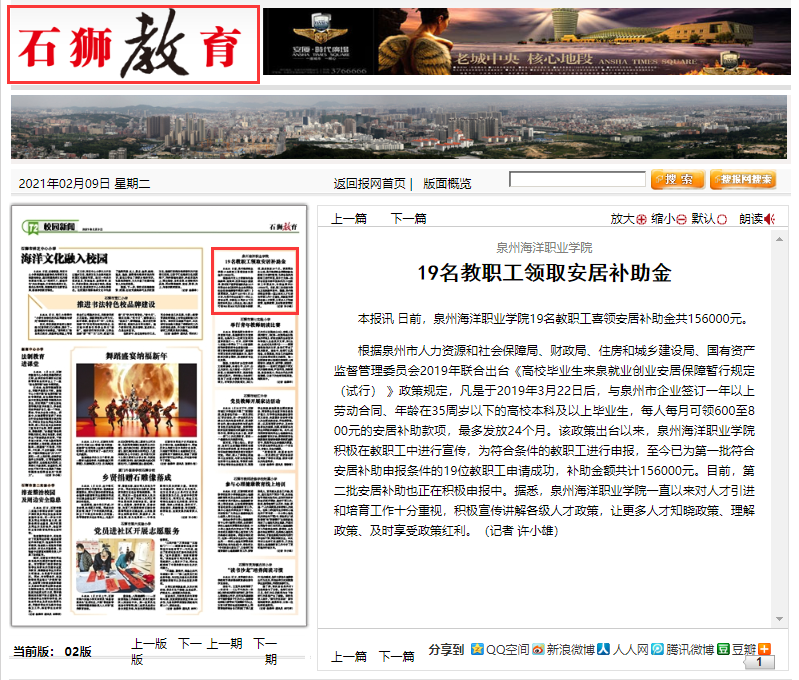799x680 pixels.
Task: Share article to QQ空间
Action: (477, 650)
